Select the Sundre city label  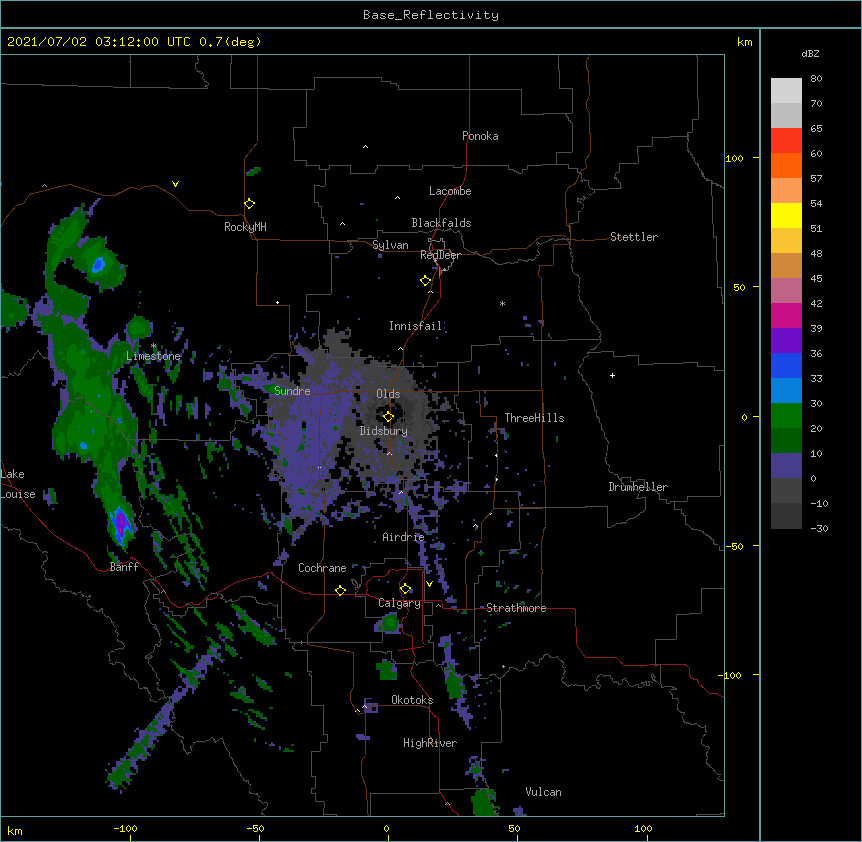tap(292, 391)
